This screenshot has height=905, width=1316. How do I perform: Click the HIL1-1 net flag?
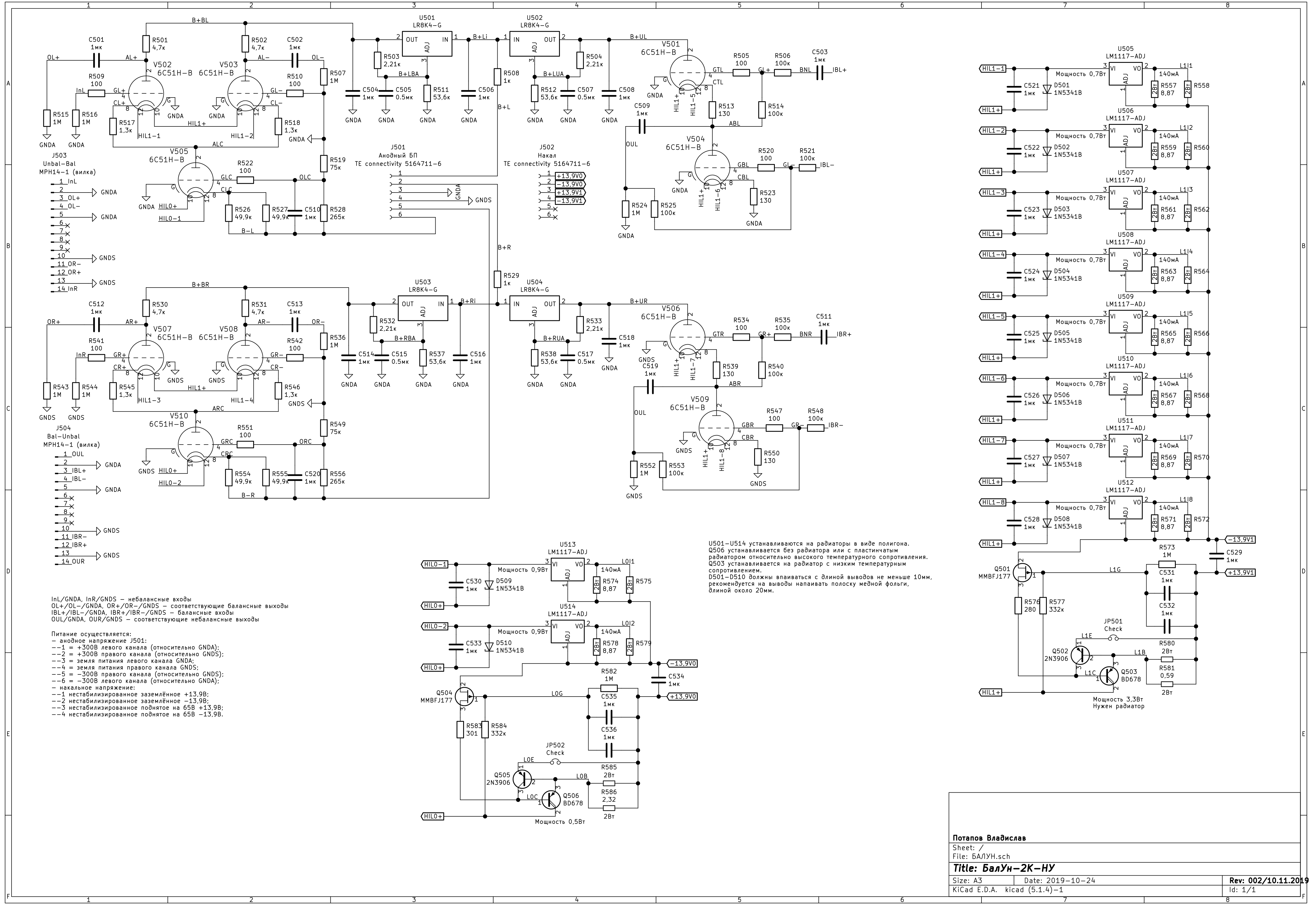[993, 69]
